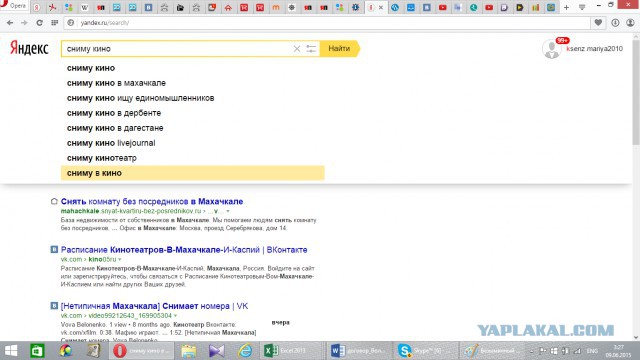Screen dimensions: 640x360
Task: Open Internet Explorer from the taskbar
Action: click(x=245, y=351)
